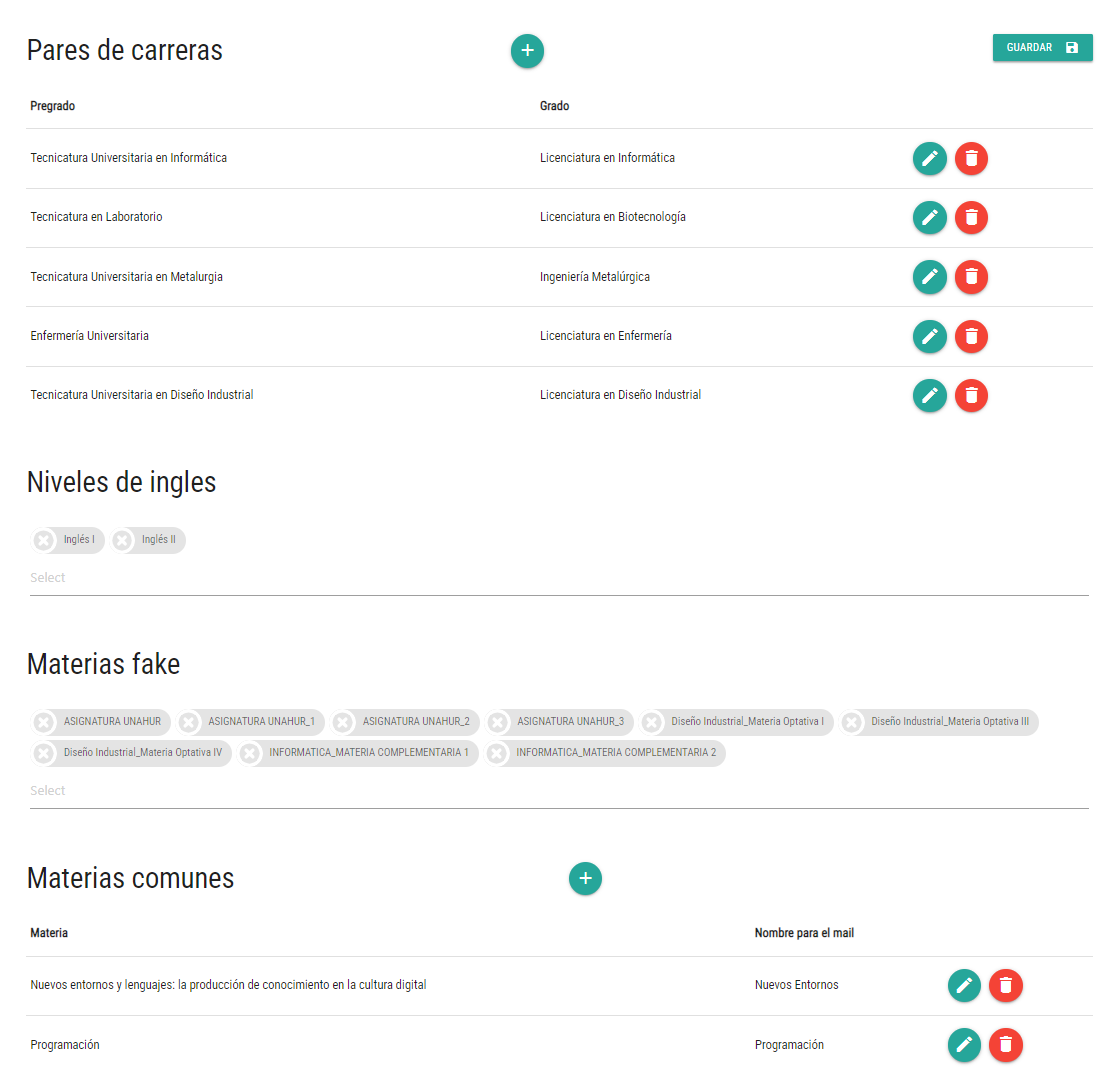
Task: Select the Licenciatura en Biotecnología entry
Action: 612,217
